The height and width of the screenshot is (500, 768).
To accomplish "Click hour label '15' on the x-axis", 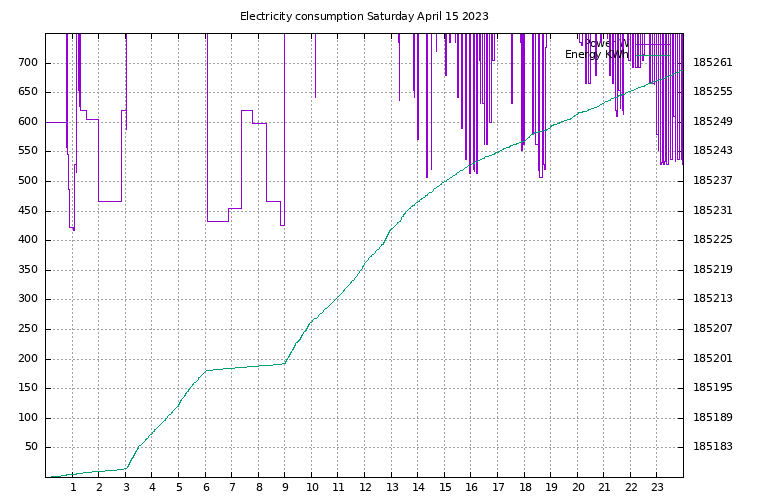I will (x=445, y=487).
